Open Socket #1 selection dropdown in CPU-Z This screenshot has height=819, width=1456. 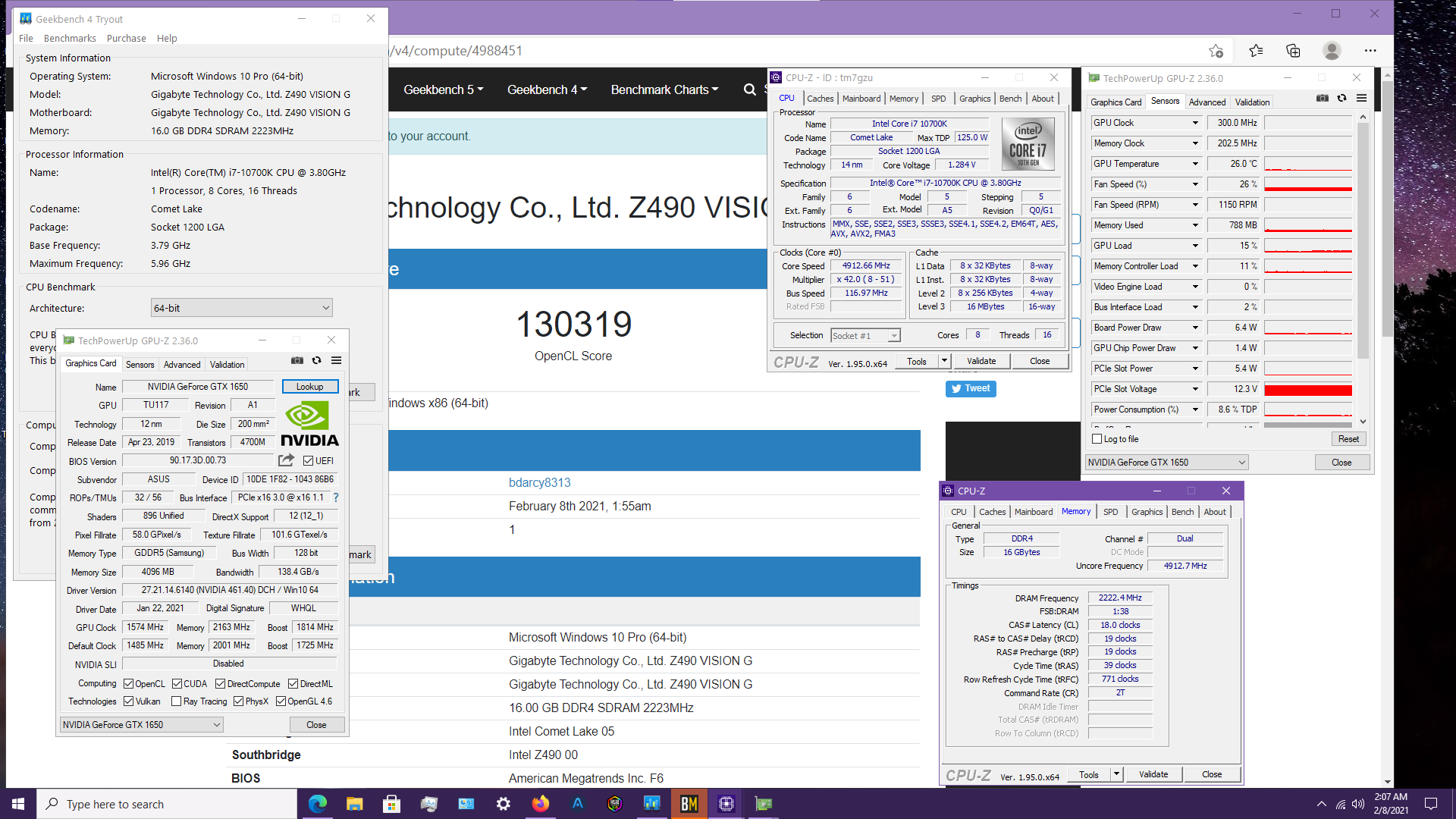(x=865, y=336)
